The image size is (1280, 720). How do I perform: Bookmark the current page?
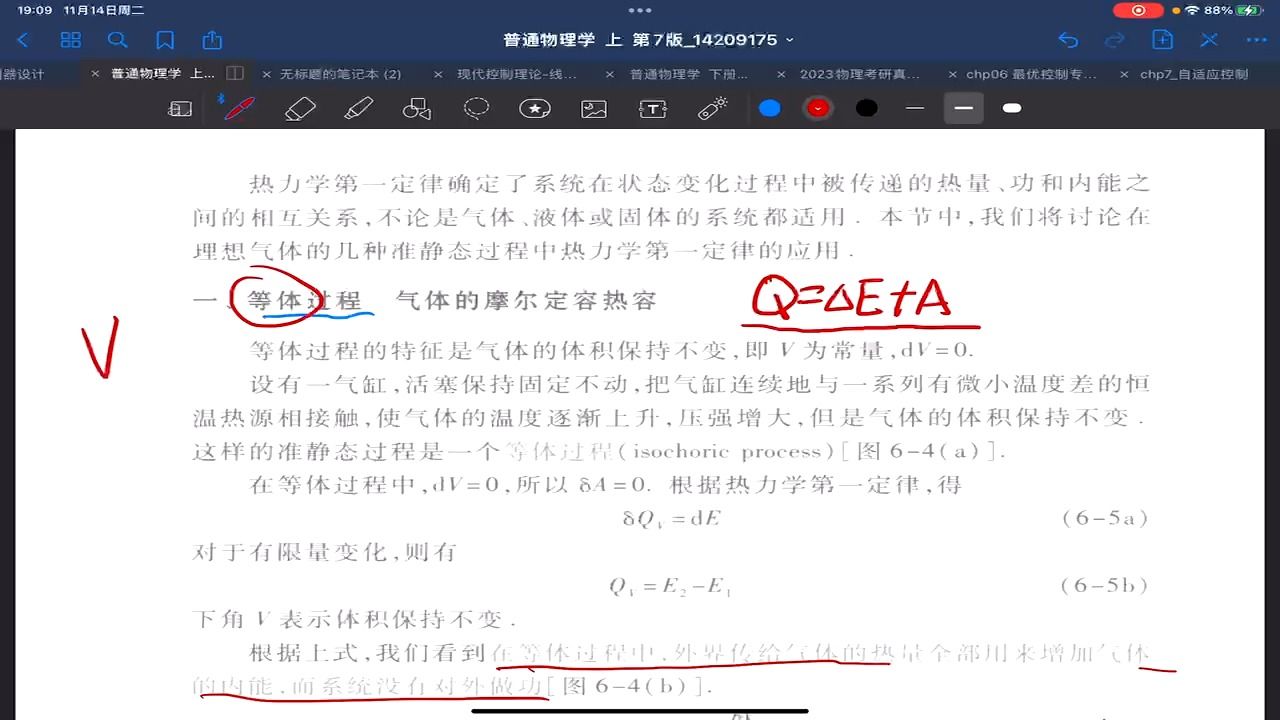165,40
